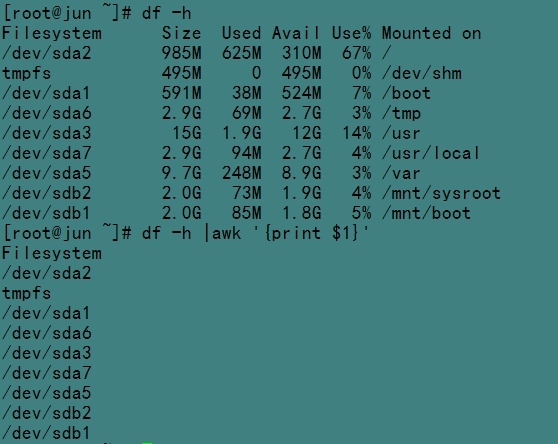The height and width of the screenshot is (444, 558).
Task: Click the 'Filesystem' header in first table
Action: 52,33
